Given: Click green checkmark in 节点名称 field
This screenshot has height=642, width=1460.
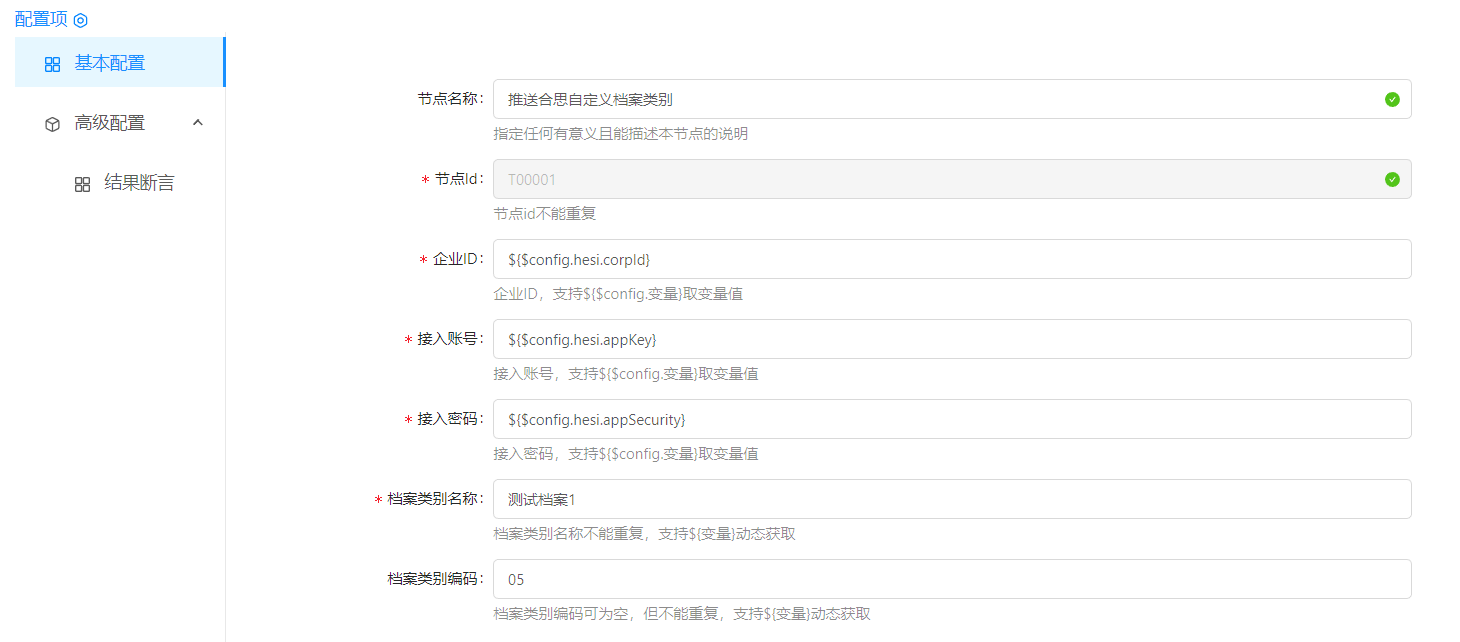Looking at the screenshot, I should pos(1391,99).
